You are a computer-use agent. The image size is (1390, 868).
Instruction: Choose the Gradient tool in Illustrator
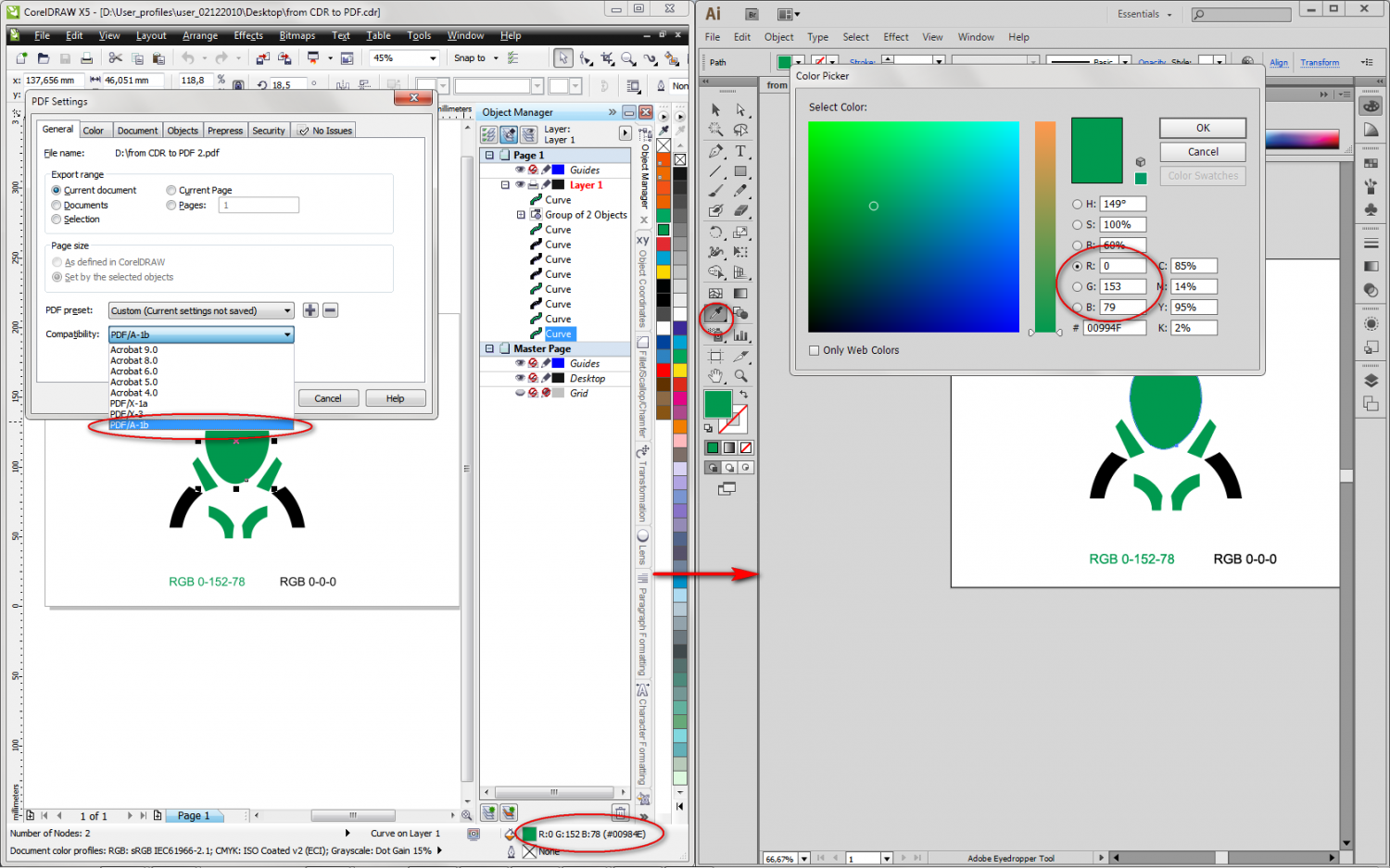pos(740,294)
